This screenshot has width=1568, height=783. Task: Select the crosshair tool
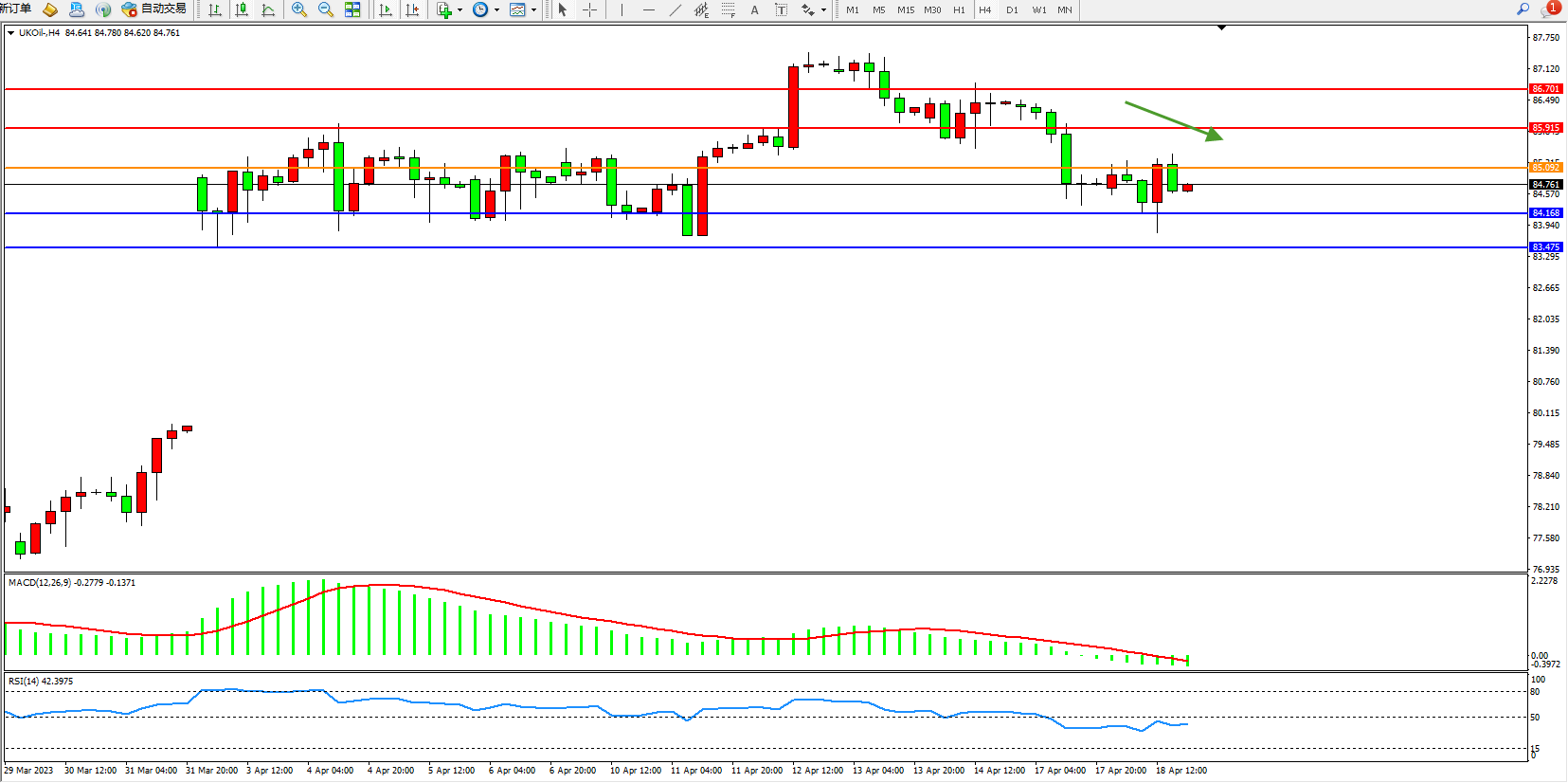589,9
